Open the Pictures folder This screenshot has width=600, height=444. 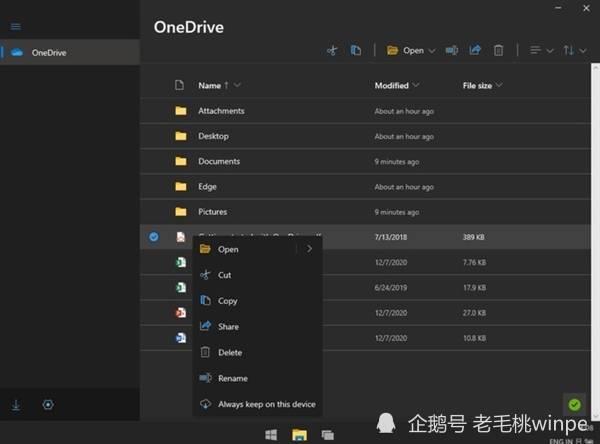click(212, 212)
